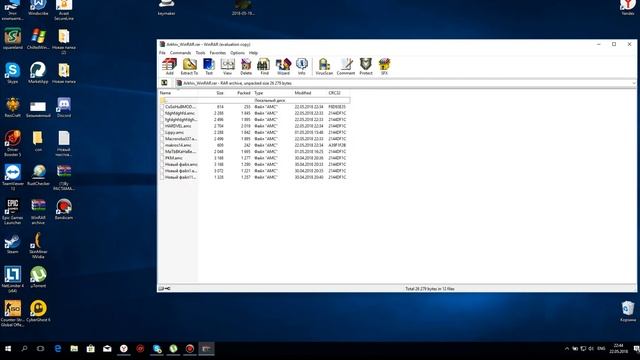The height and width of the screenshot is (360, 640).
Task: Click the WinRAR archive desktop icon
Action: point(38,211)
